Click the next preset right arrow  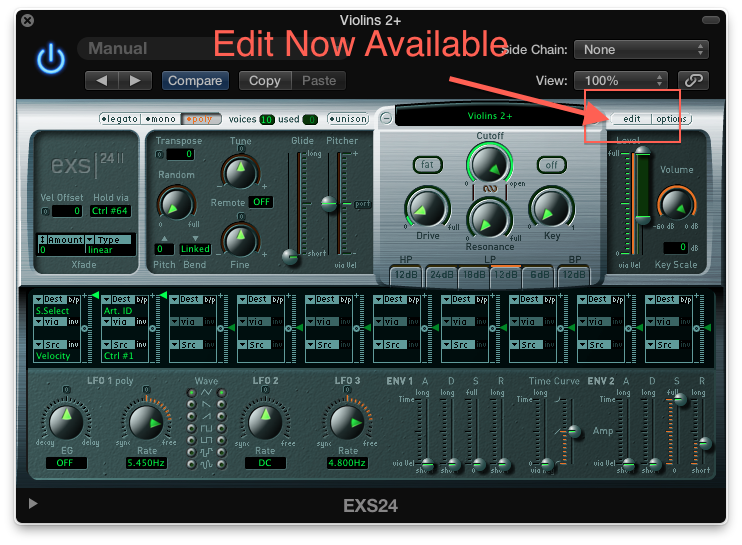pyautogui.click(x=135, y=80)
